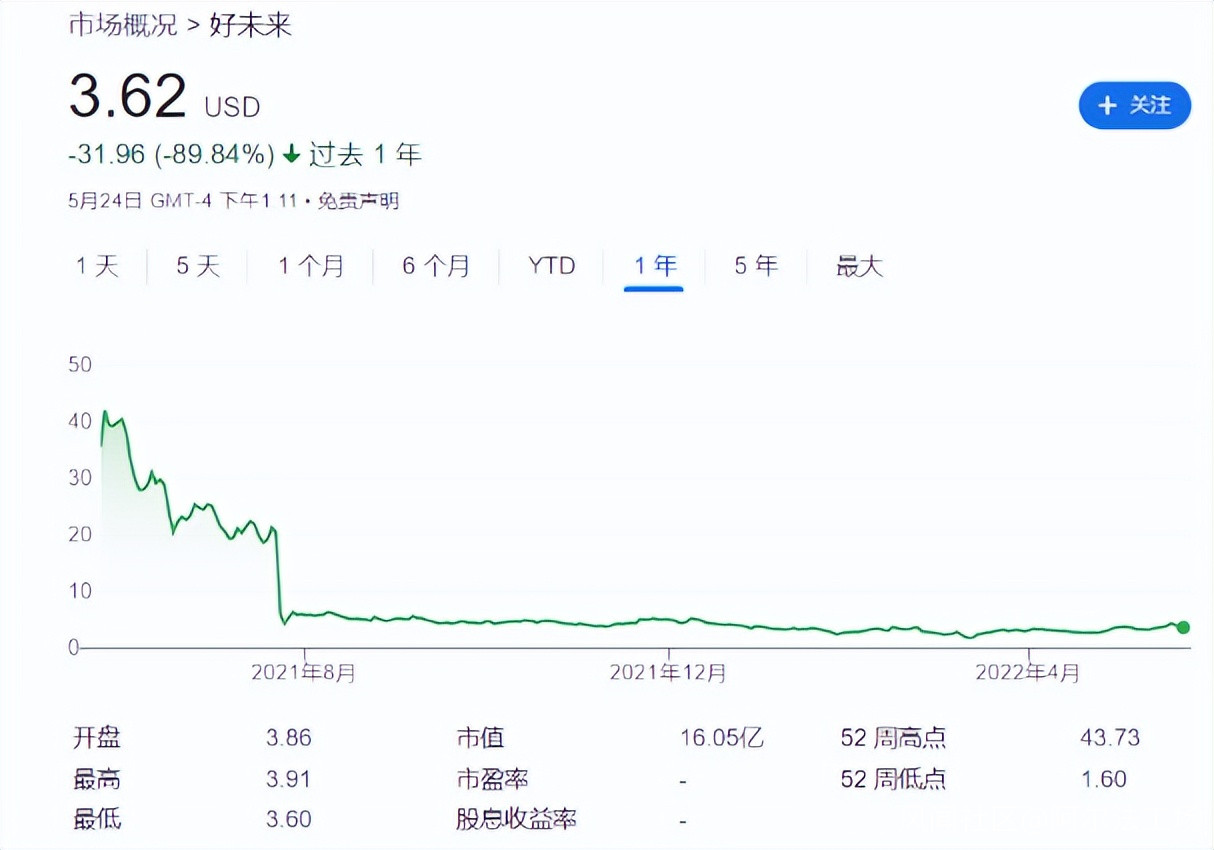Image resolution: width=1214 pixels, height=850 pixels.
Task: Choose the YTD range tab
Action: [552, 266]
